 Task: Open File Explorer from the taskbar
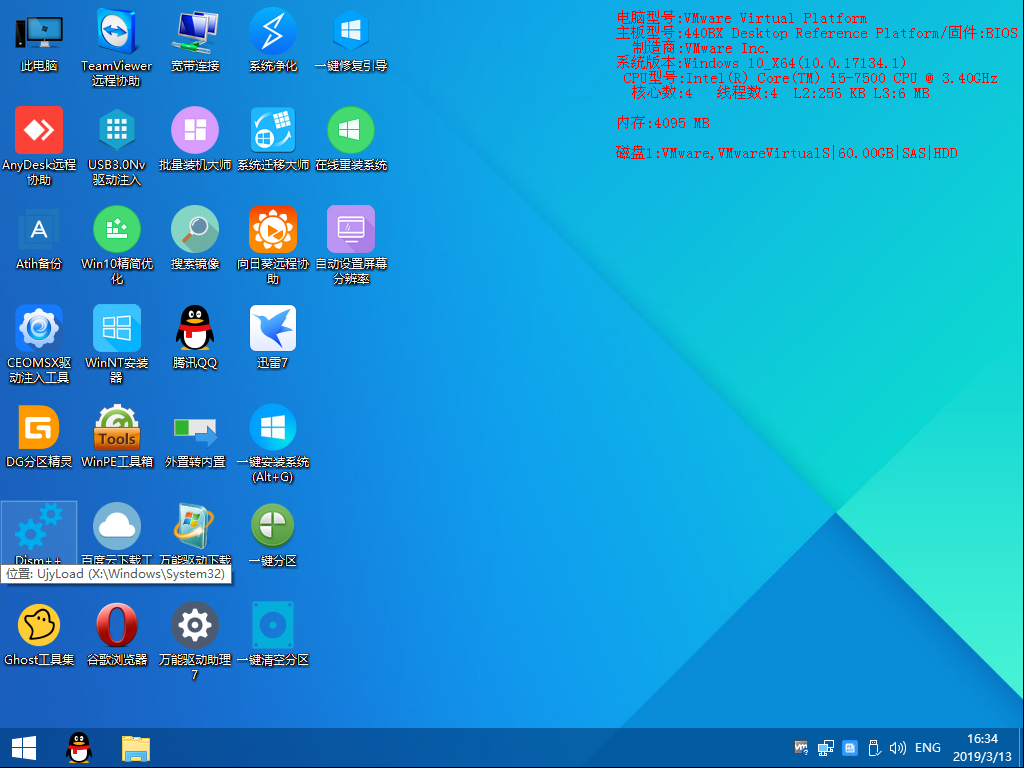click(x=136, y=748)
